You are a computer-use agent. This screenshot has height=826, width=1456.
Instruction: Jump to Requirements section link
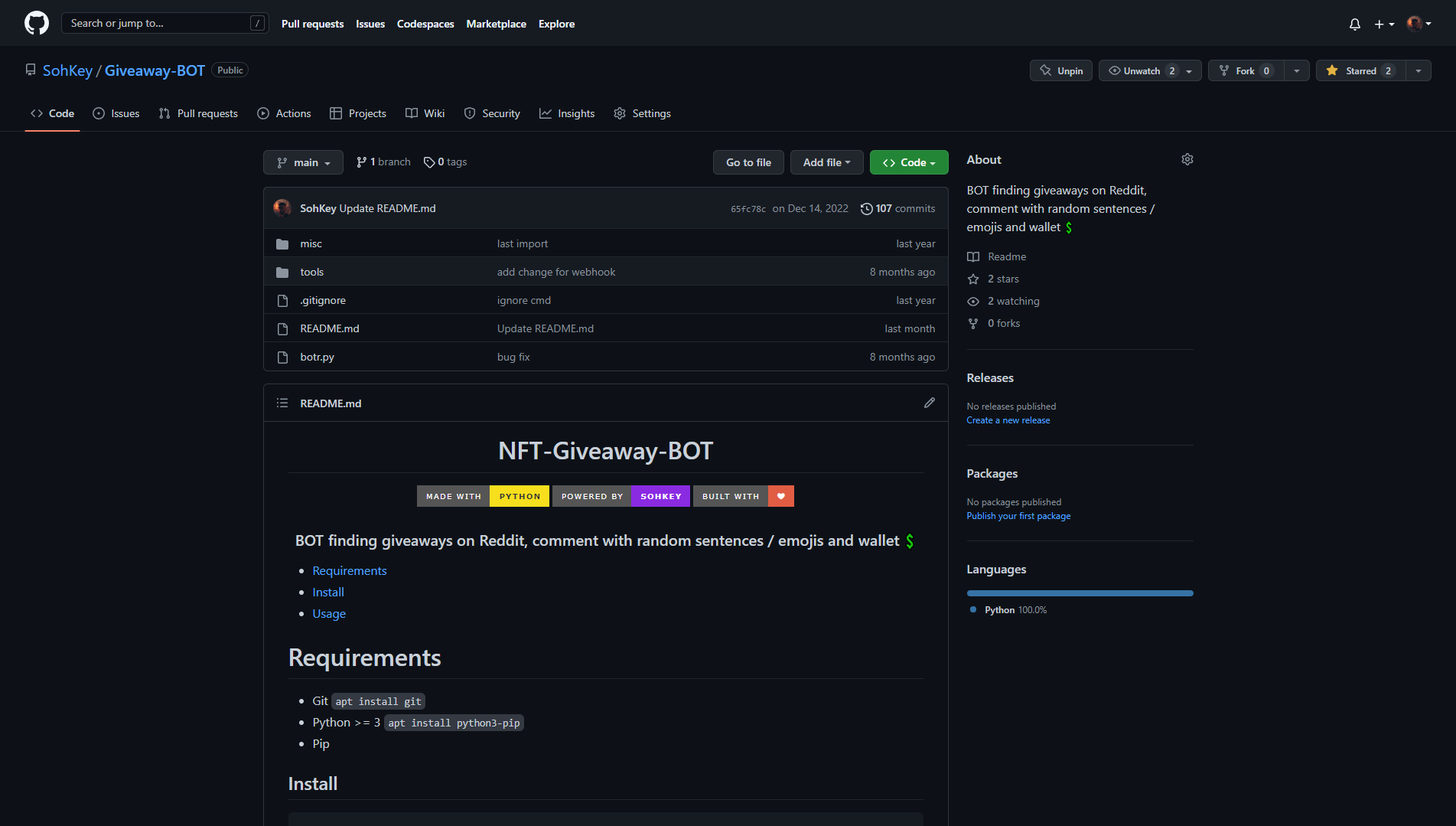tap(350, 570)
